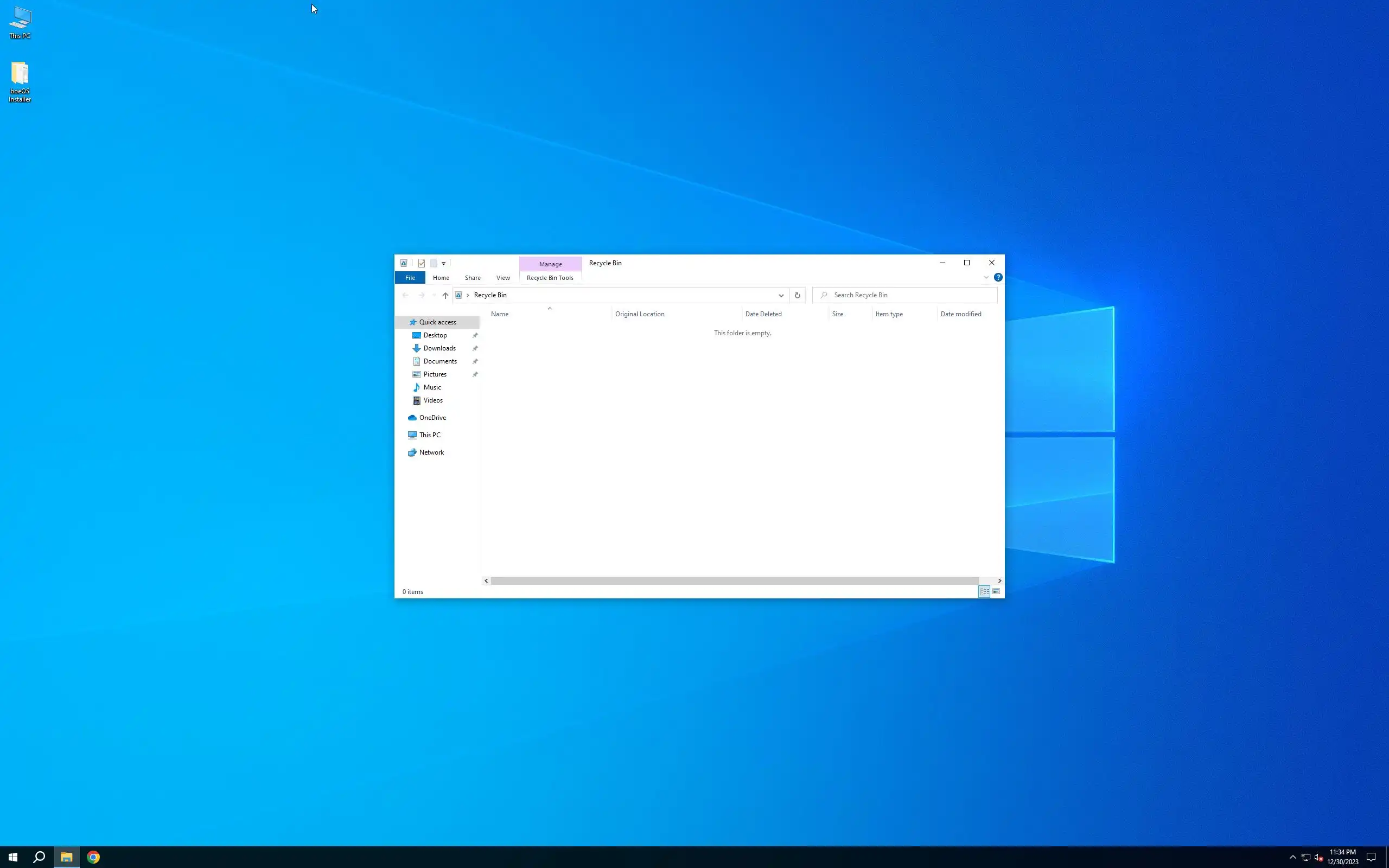Viewport: 1389px width, 868px height.
Task: Click the Properties quick access toolbar icon
Action: pyautogui.click(x=421, y=263)
